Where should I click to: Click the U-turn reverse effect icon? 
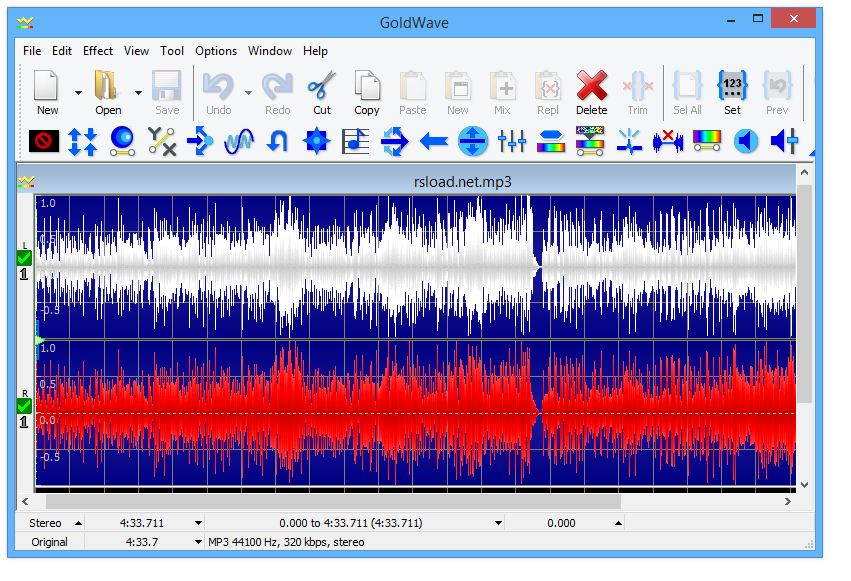pos(277,141)
